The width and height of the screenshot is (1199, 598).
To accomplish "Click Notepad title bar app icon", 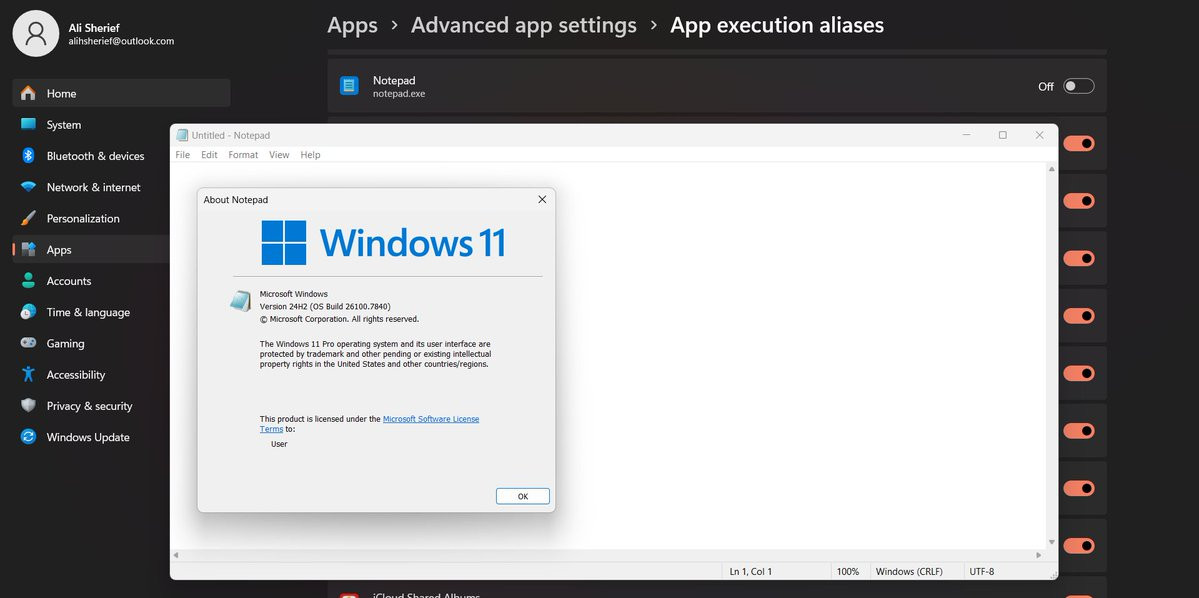I will pos(182,135).
